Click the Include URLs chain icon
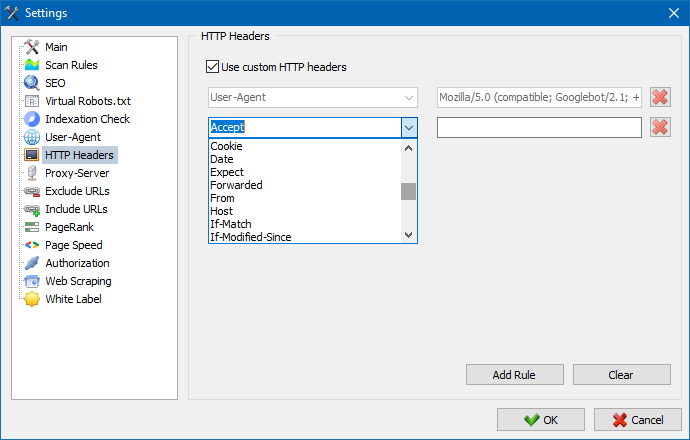Screen dimensions: 690x440 coord(32,209)
